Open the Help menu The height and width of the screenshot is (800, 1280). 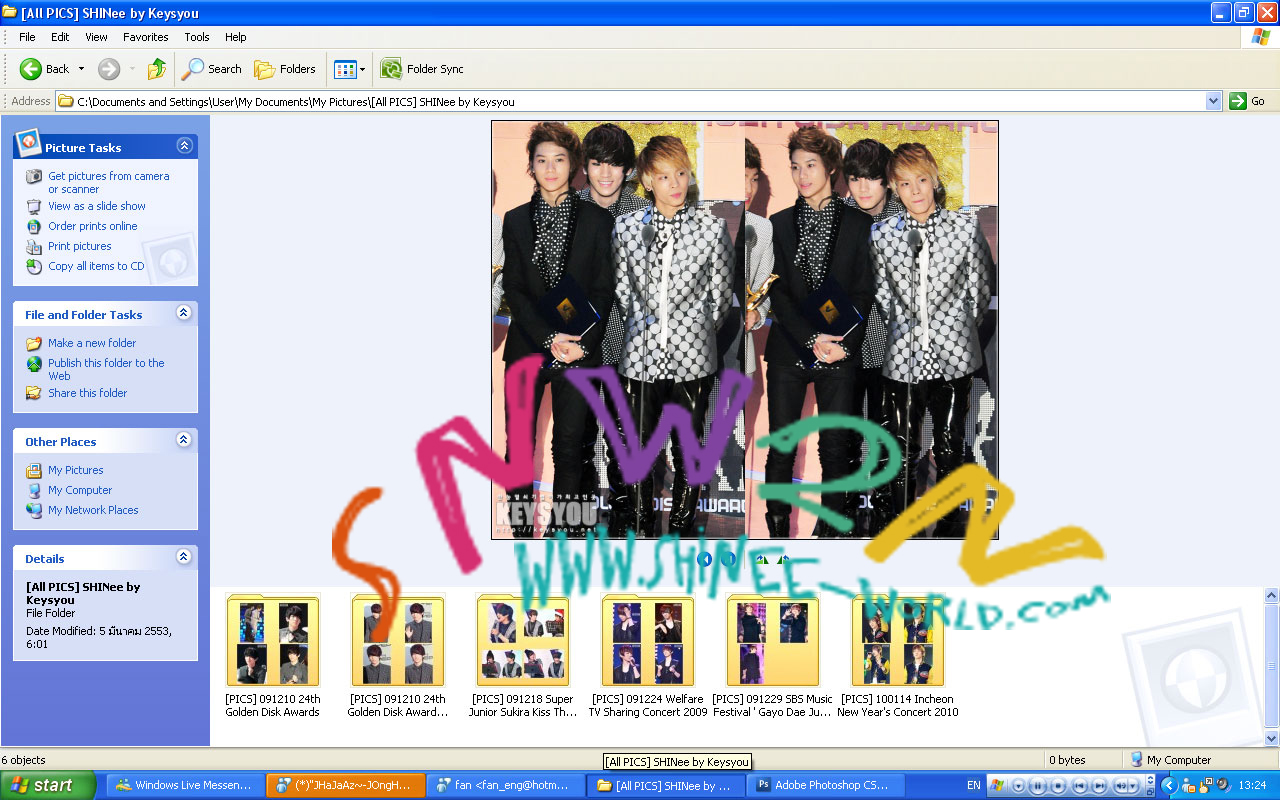235,37
